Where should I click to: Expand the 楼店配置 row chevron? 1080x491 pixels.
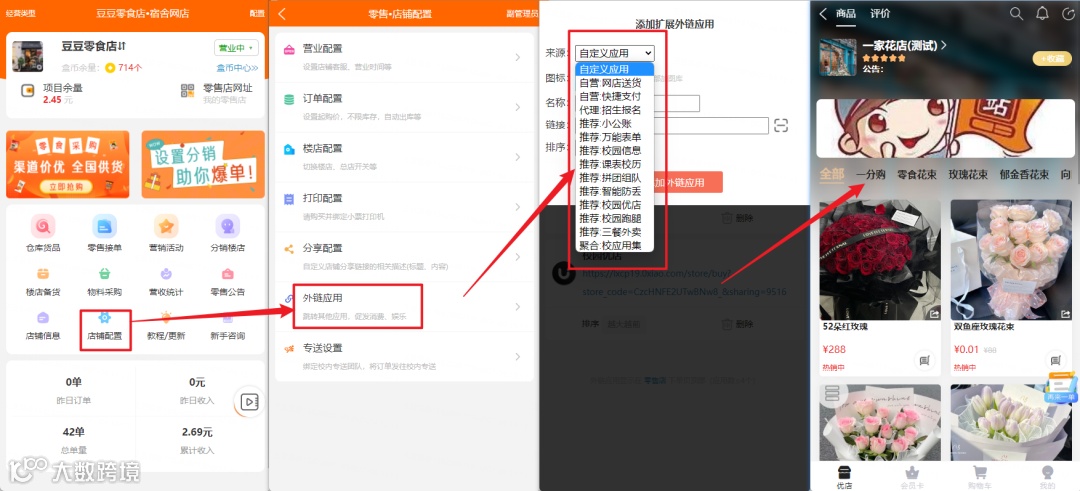click(x=517, y=157)
